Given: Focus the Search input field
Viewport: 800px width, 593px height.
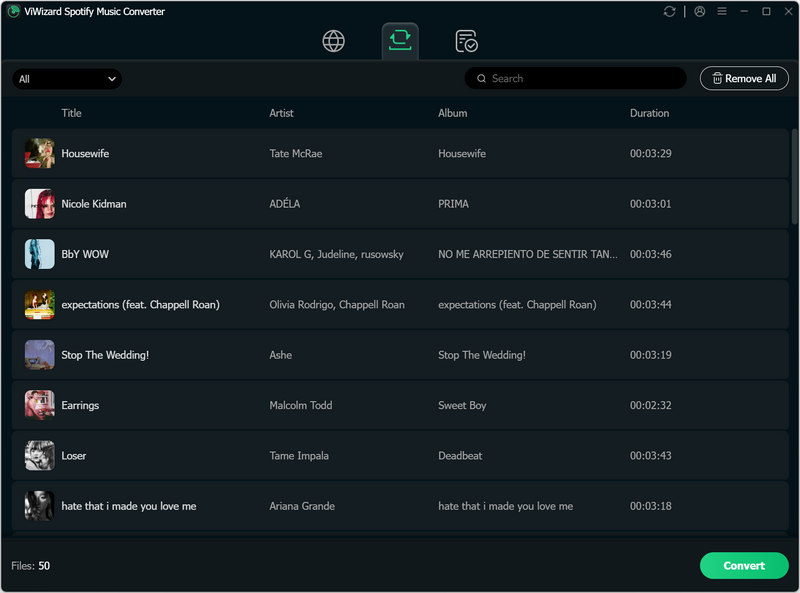Looking at the screenshot, I should 575,79.
